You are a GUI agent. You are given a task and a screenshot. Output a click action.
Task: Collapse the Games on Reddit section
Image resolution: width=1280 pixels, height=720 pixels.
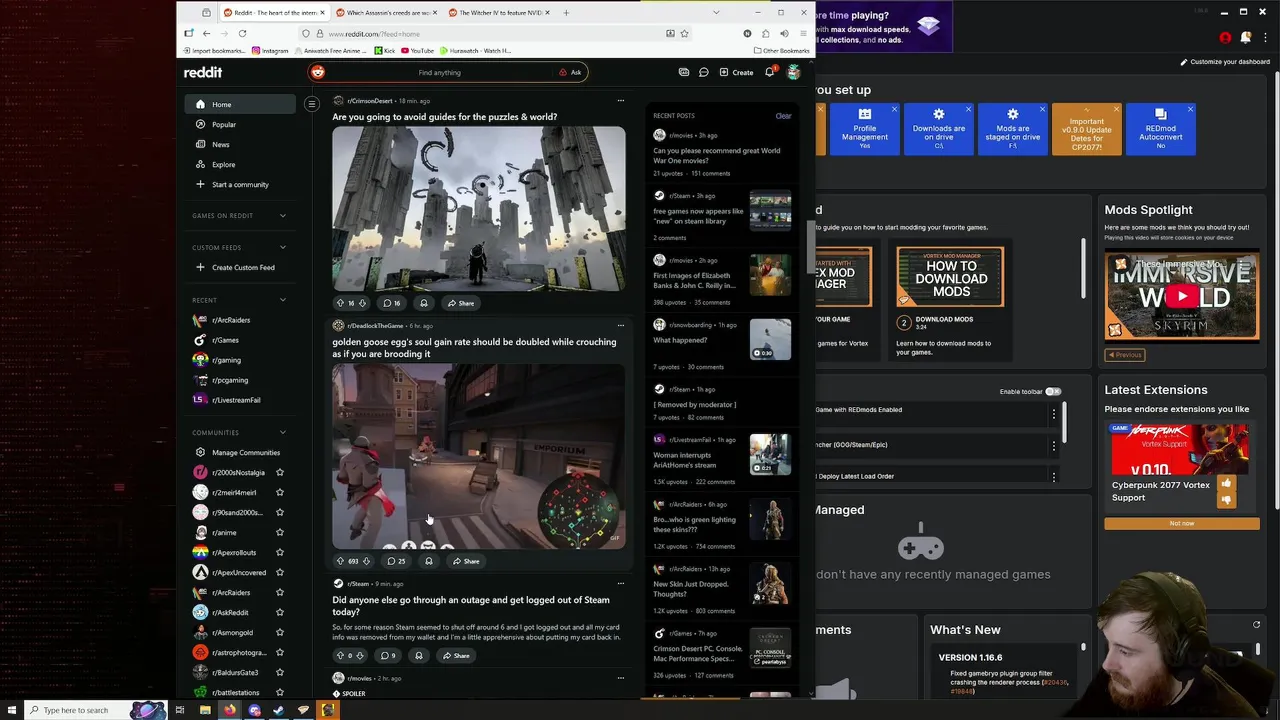click(283, 215)
